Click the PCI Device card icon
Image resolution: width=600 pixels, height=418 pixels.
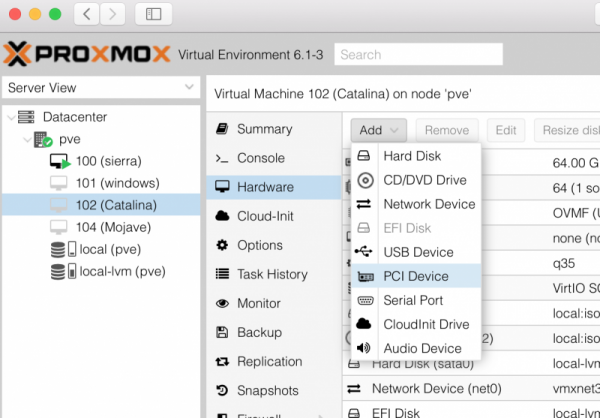click(365, 276)
